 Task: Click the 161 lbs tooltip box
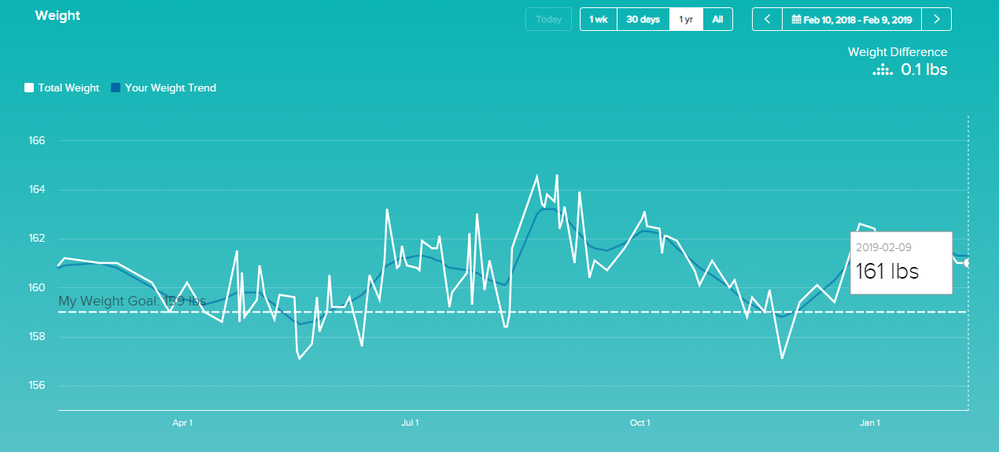[899, 263]
